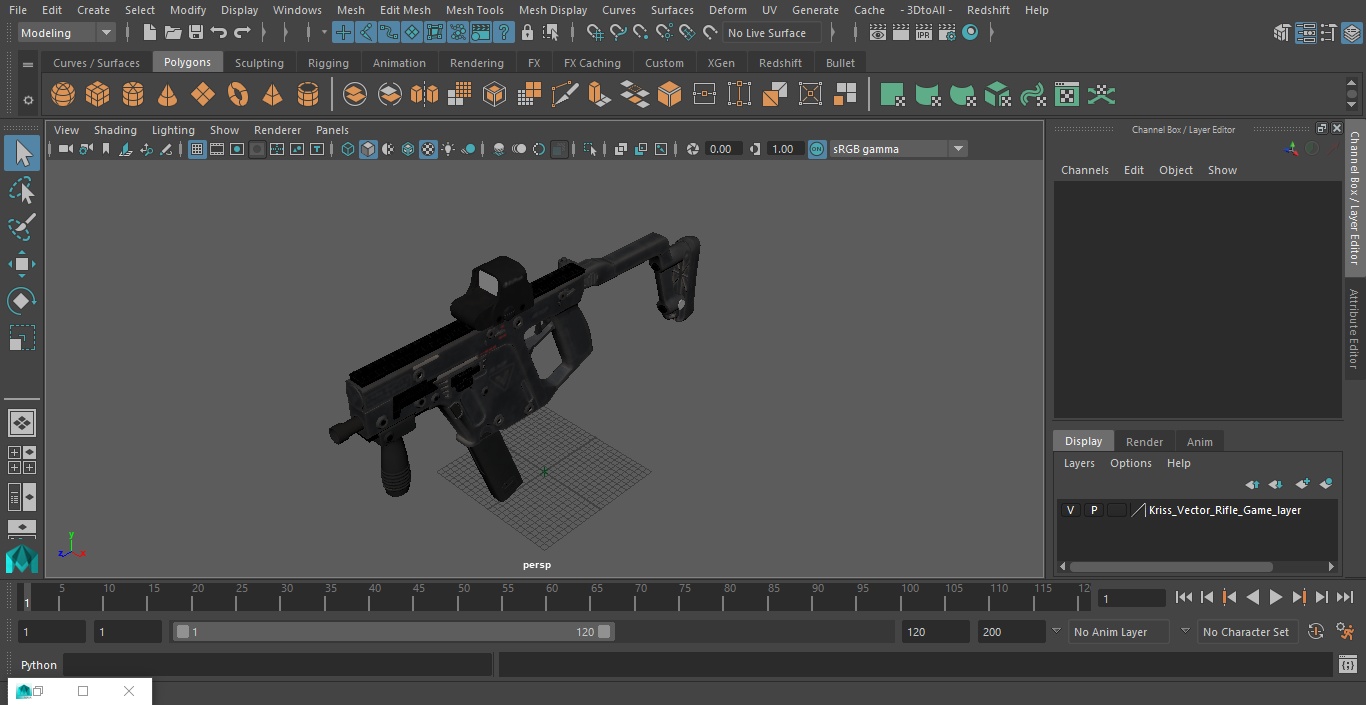
Task: Toggle the viewport grid display
Action: (197, 149)
